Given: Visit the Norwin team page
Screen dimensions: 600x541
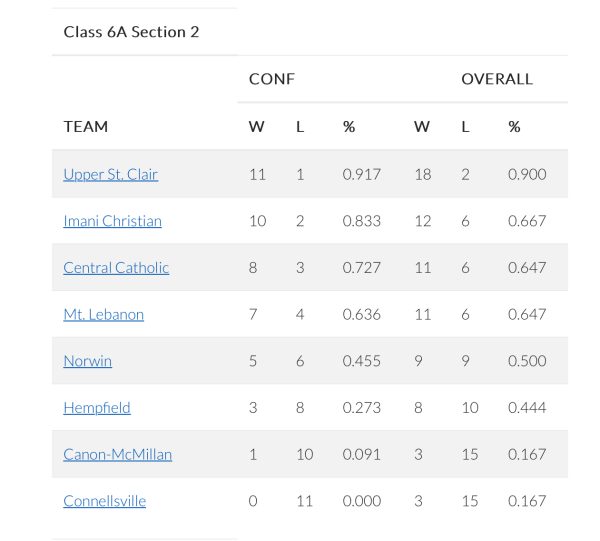Looking at the screenshot, I should click(88, 361).
